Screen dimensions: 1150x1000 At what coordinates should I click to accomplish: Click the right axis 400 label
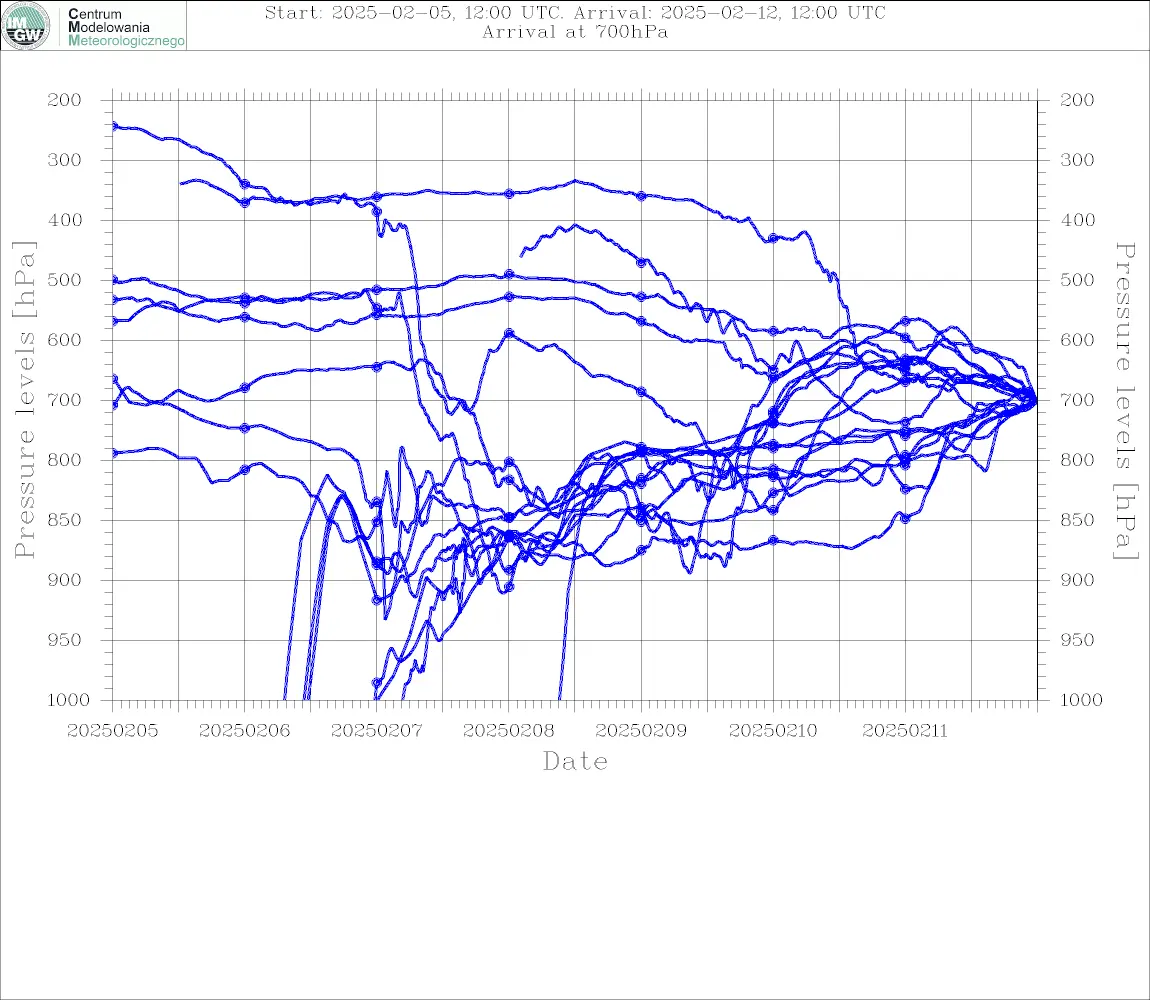[1077, 220]
